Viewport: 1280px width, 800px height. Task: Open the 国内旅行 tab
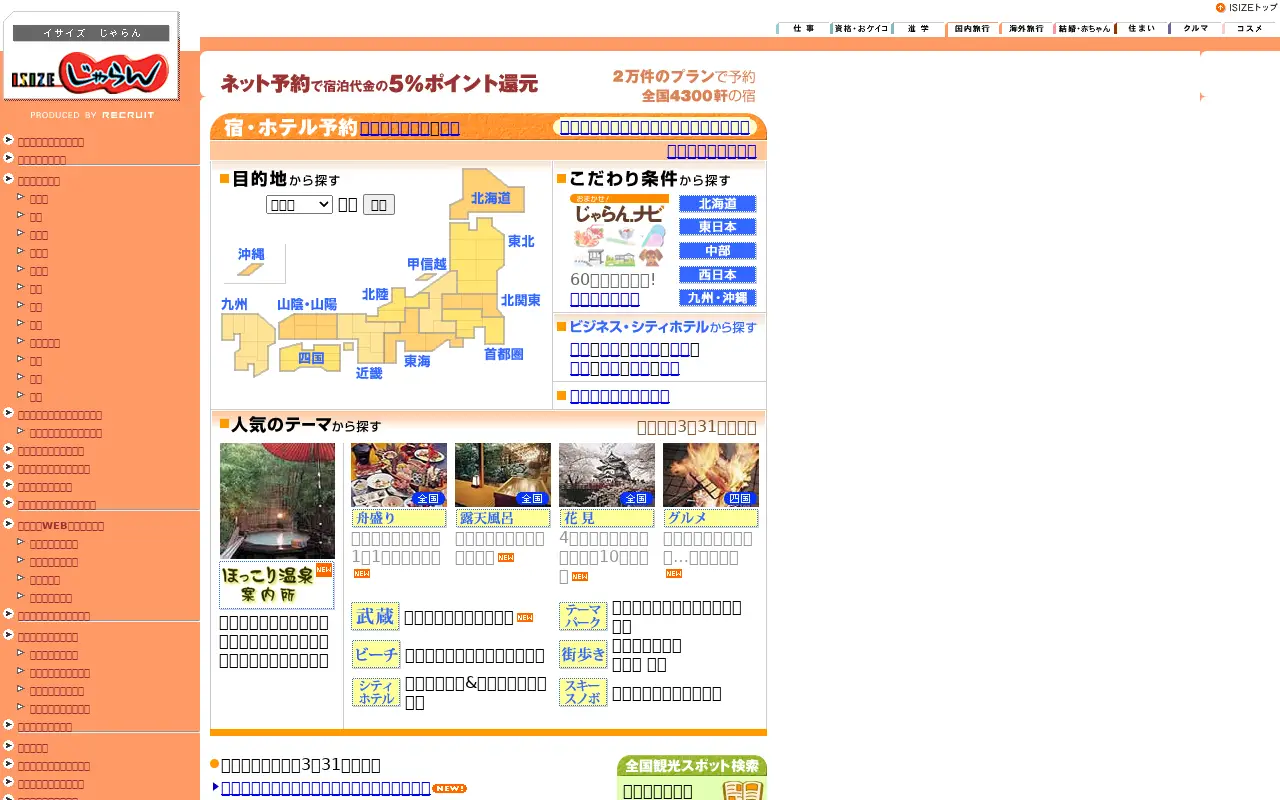(971, 29)
